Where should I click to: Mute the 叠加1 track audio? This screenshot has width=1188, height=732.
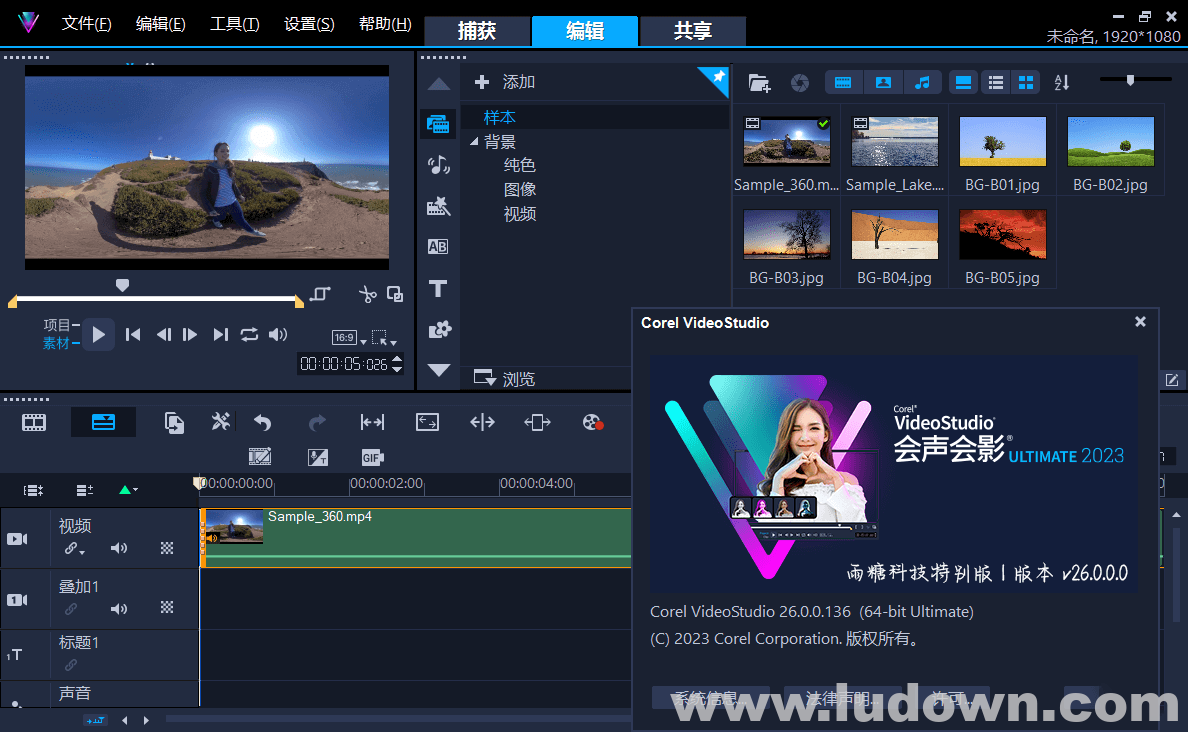coord(119,608)
